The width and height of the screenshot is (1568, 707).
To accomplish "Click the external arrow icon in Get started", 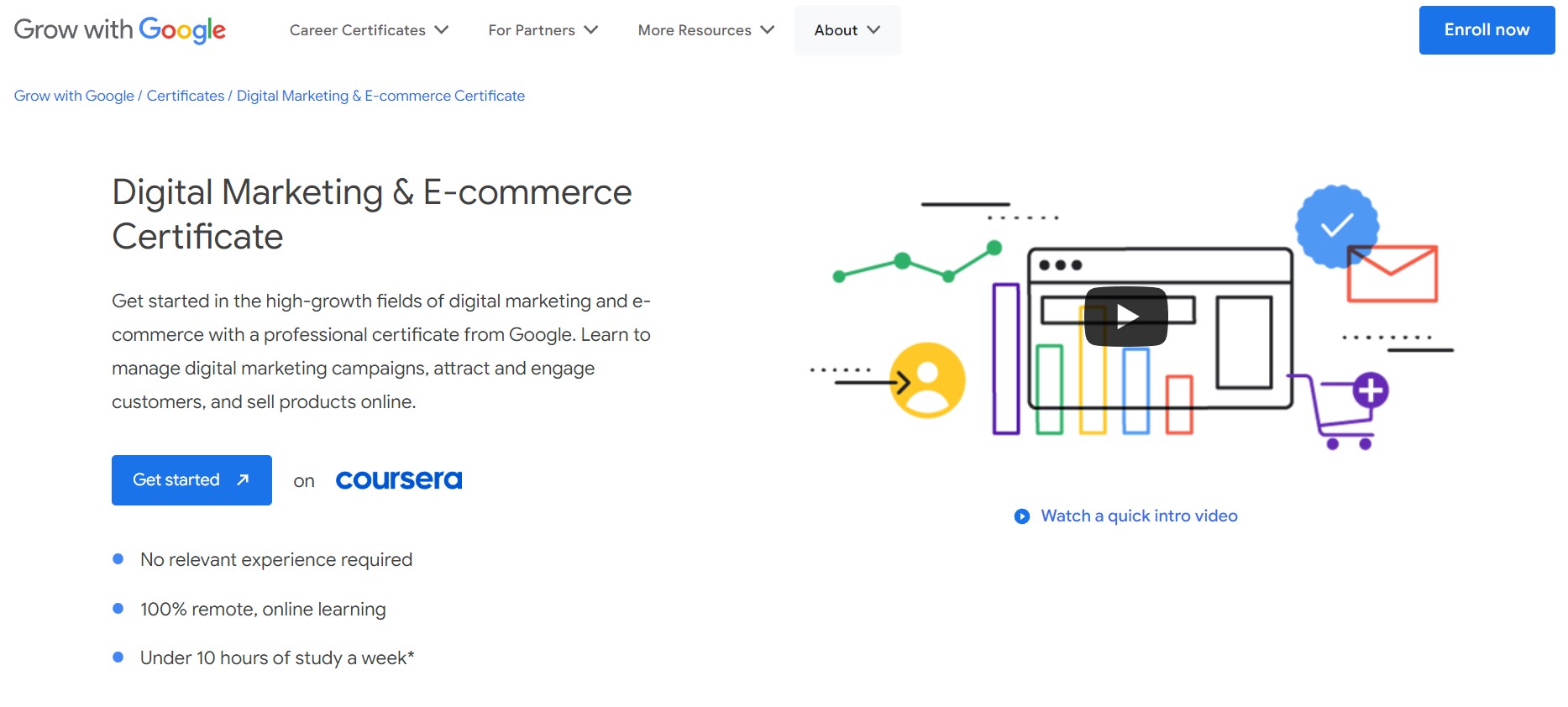I will pyautogui.click(x=243, y=479).
